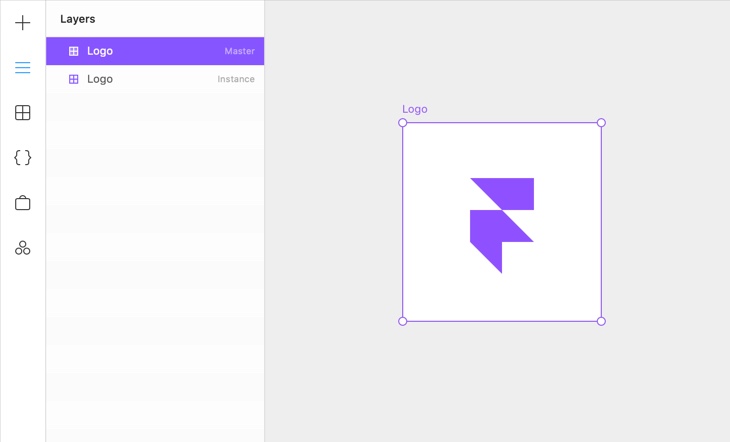
Task: Click the Instance label text
Action: tap(236, 79)
